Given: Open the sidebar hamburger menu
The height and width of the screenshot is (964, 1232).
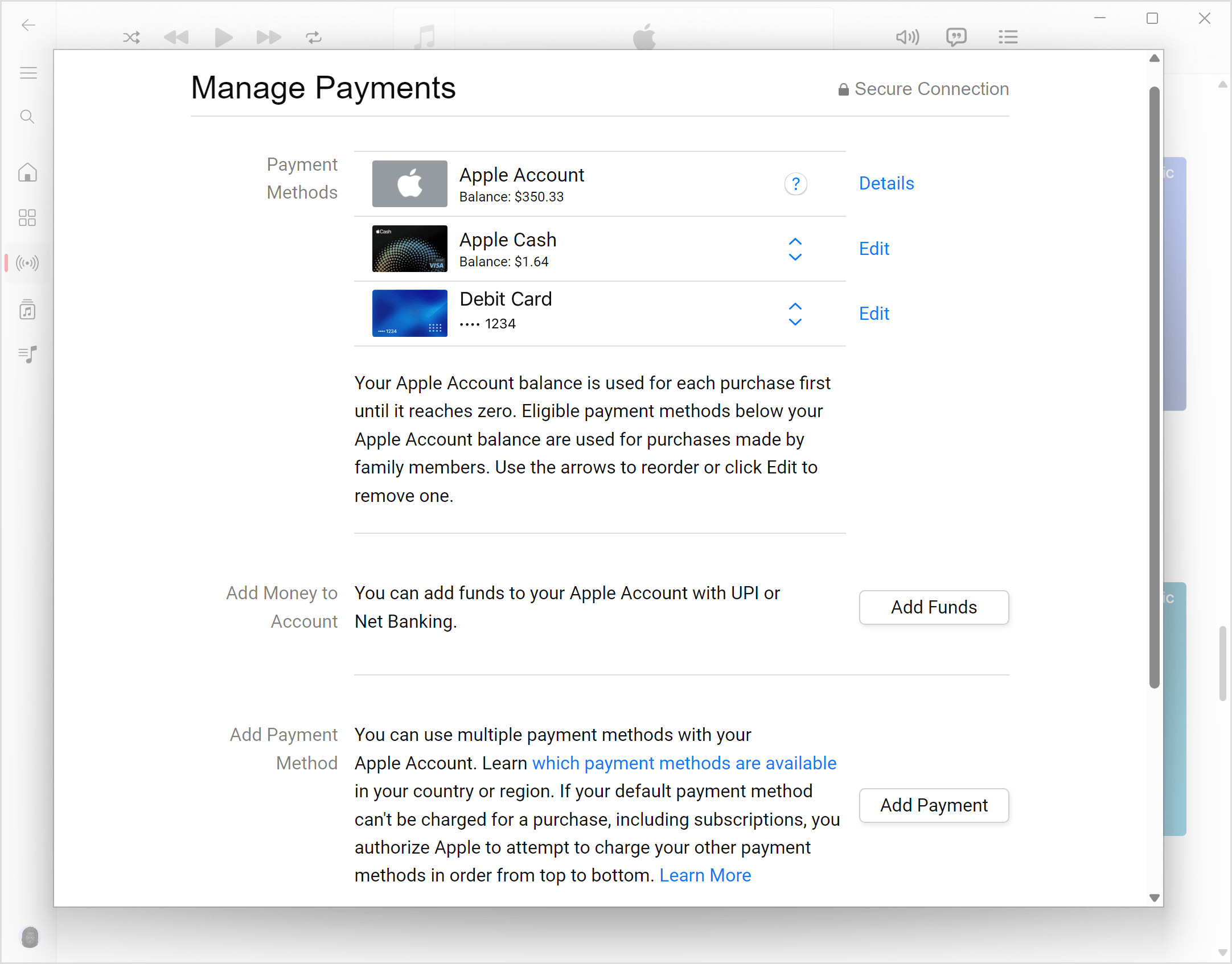Looking at the screenshot, I should click(28, 72).
